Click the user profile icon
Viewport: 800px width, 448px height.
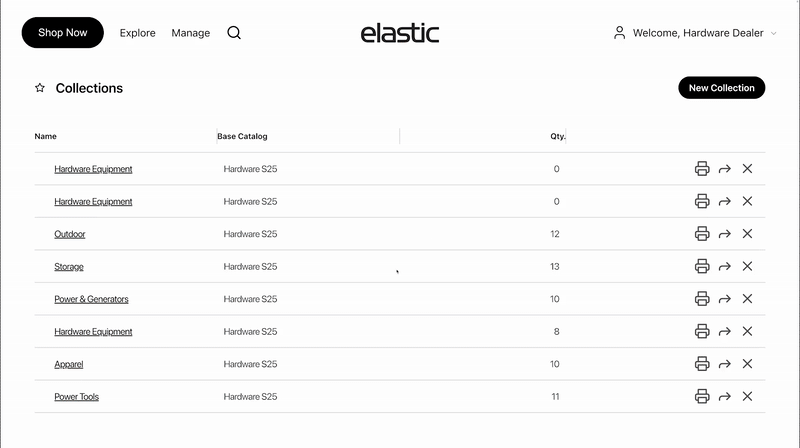pos(620,33)
